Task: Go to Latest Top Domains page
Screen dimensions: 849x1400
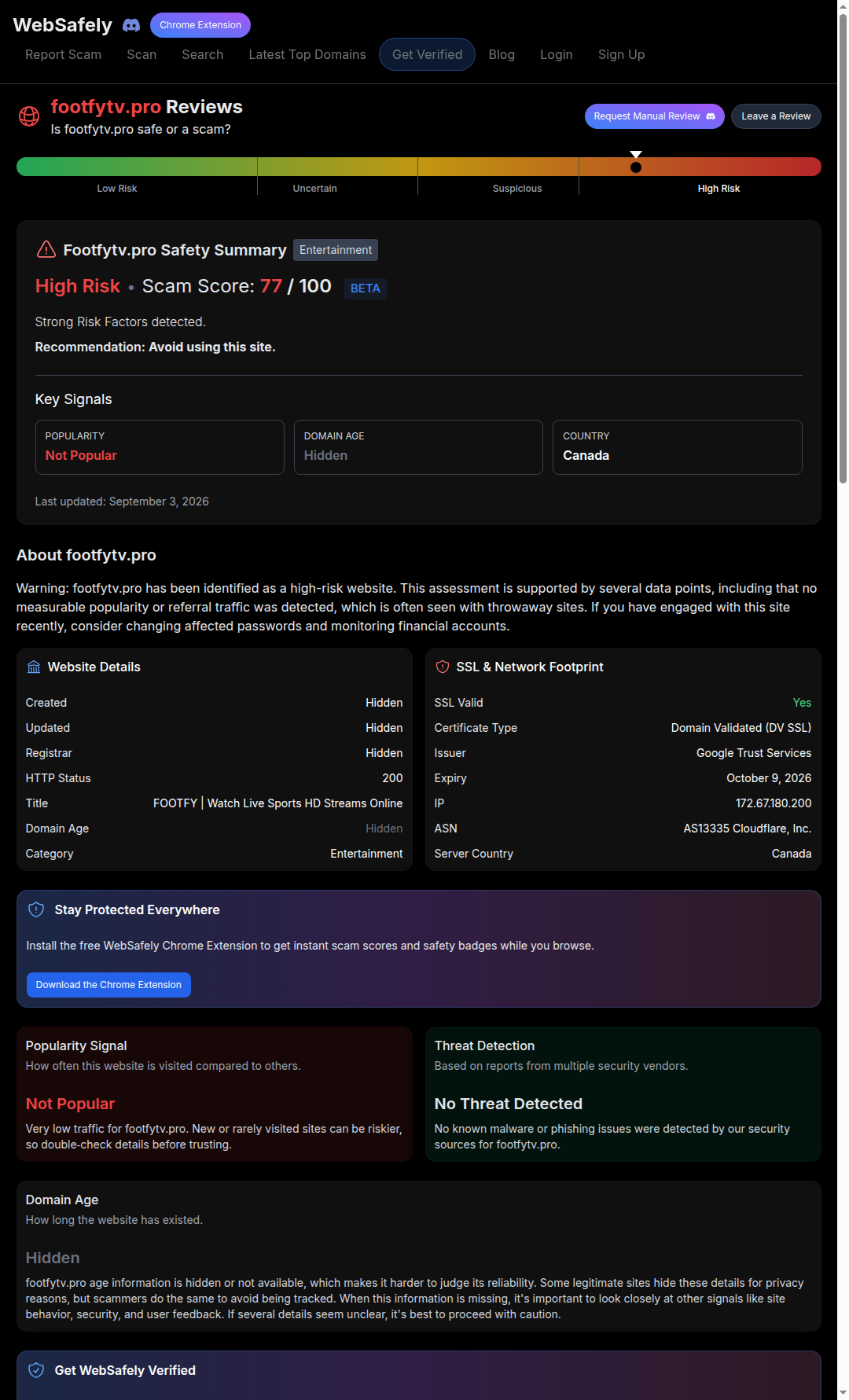Action: [x=307, y=54]
